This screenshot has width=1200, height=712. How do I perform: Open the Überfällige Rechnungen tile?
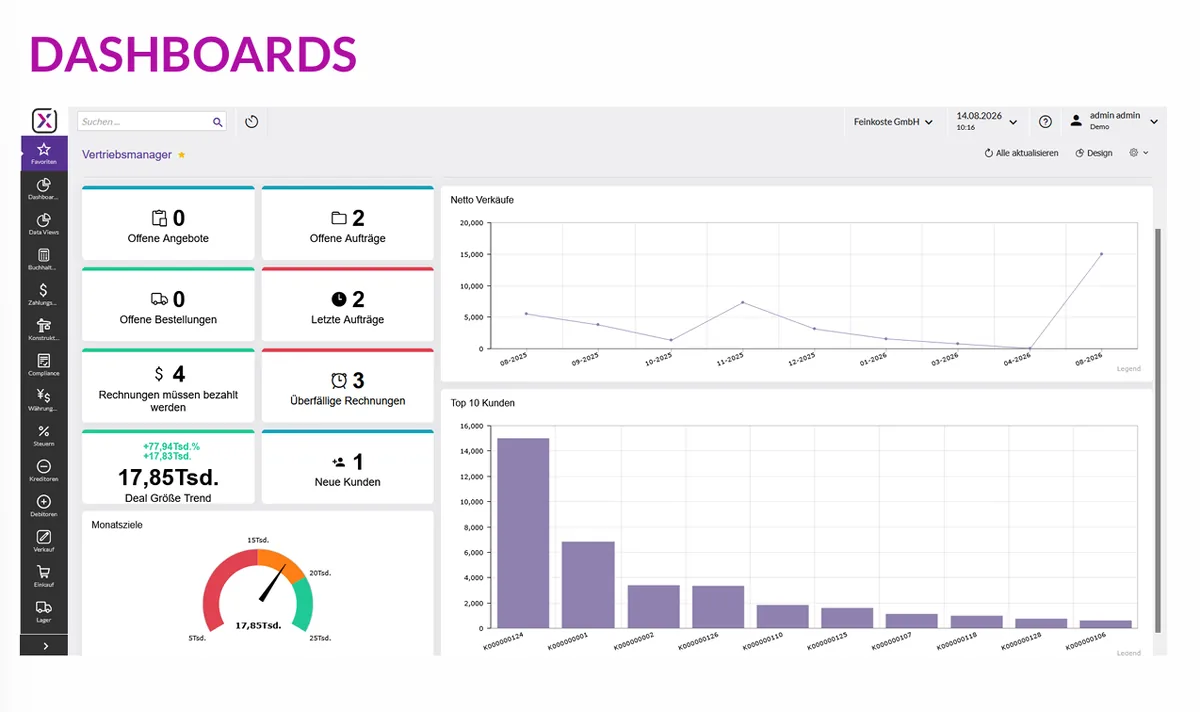[x=348, y=387]
